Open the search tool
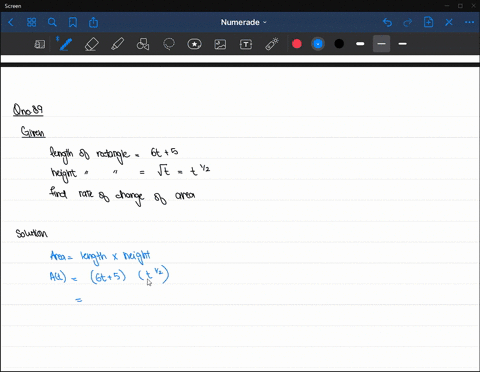The image size is (480, 372). click(52, 22)
